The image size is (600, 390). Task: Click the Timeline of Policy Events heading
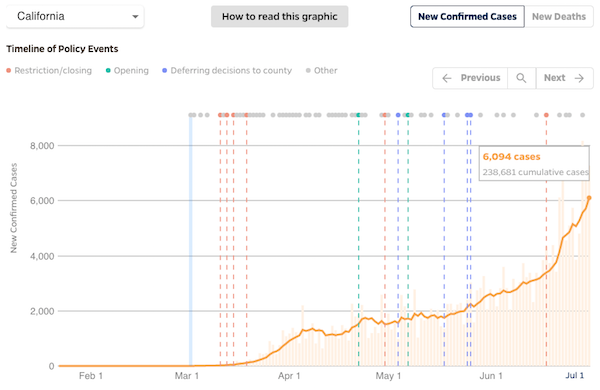(62, 49)
